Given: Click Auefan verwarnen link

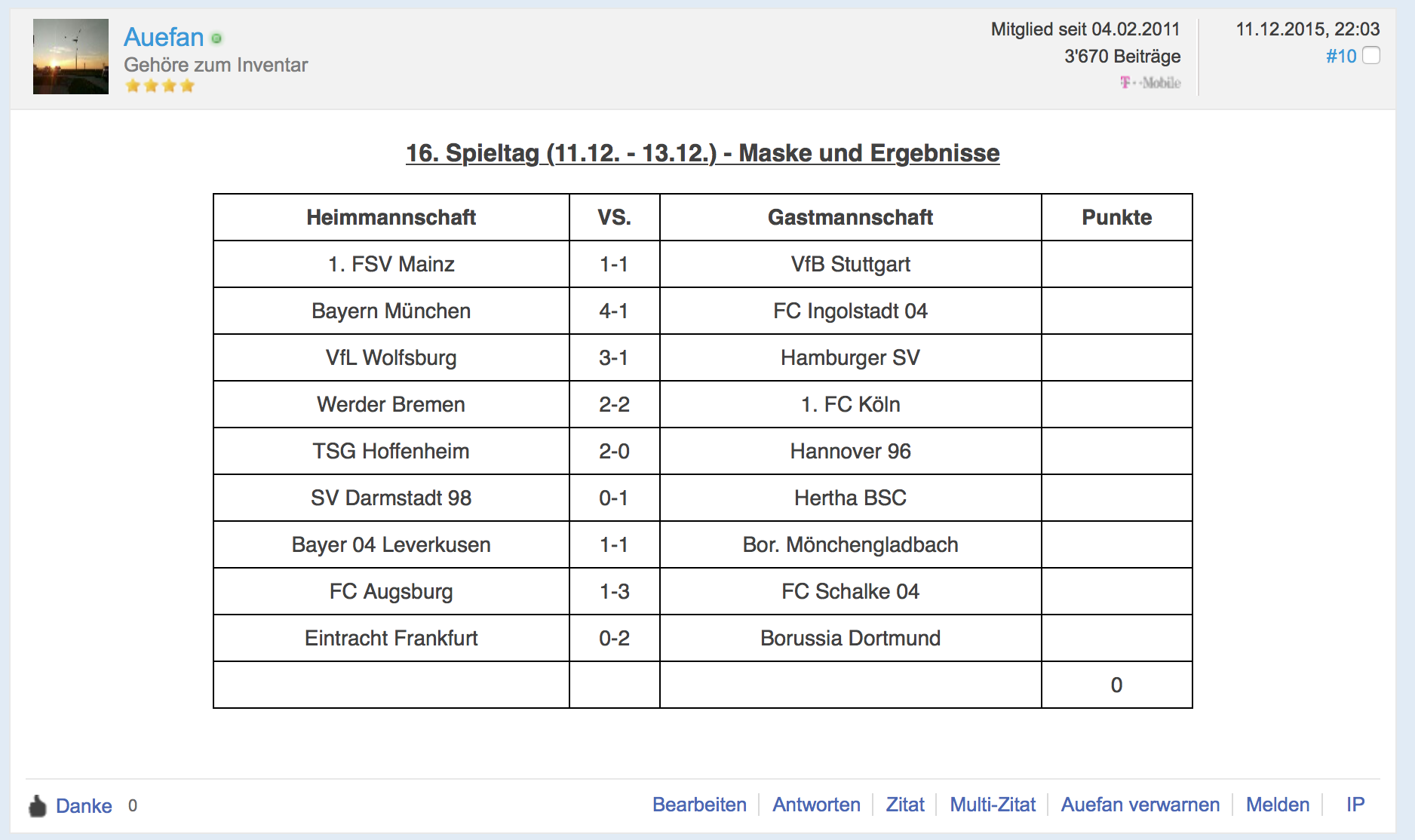Looking at the screenshot, I should coord(1140,805).
